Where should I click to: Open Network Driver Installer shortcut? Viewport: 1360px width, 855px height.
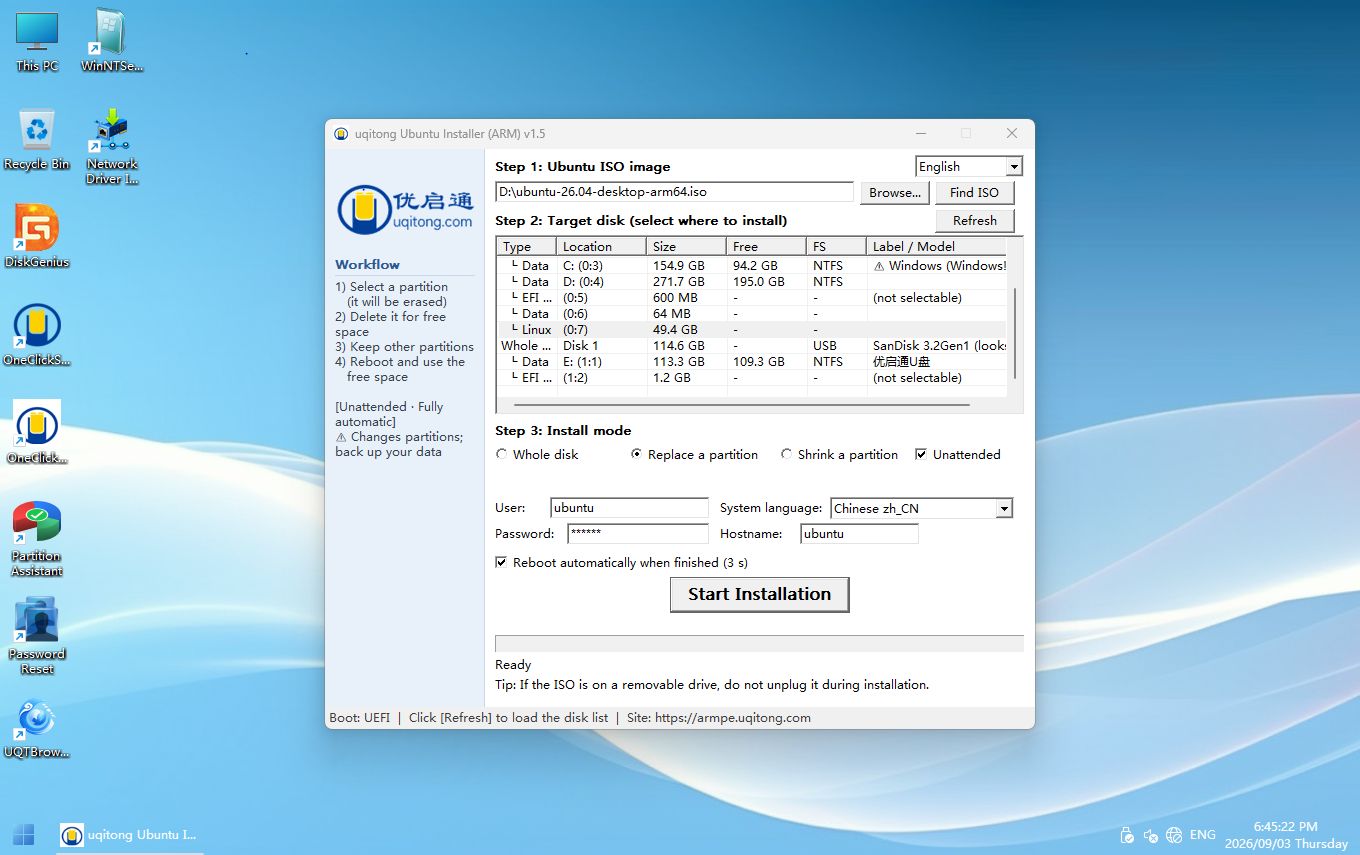pyautogui.click(x=112, y=147)
